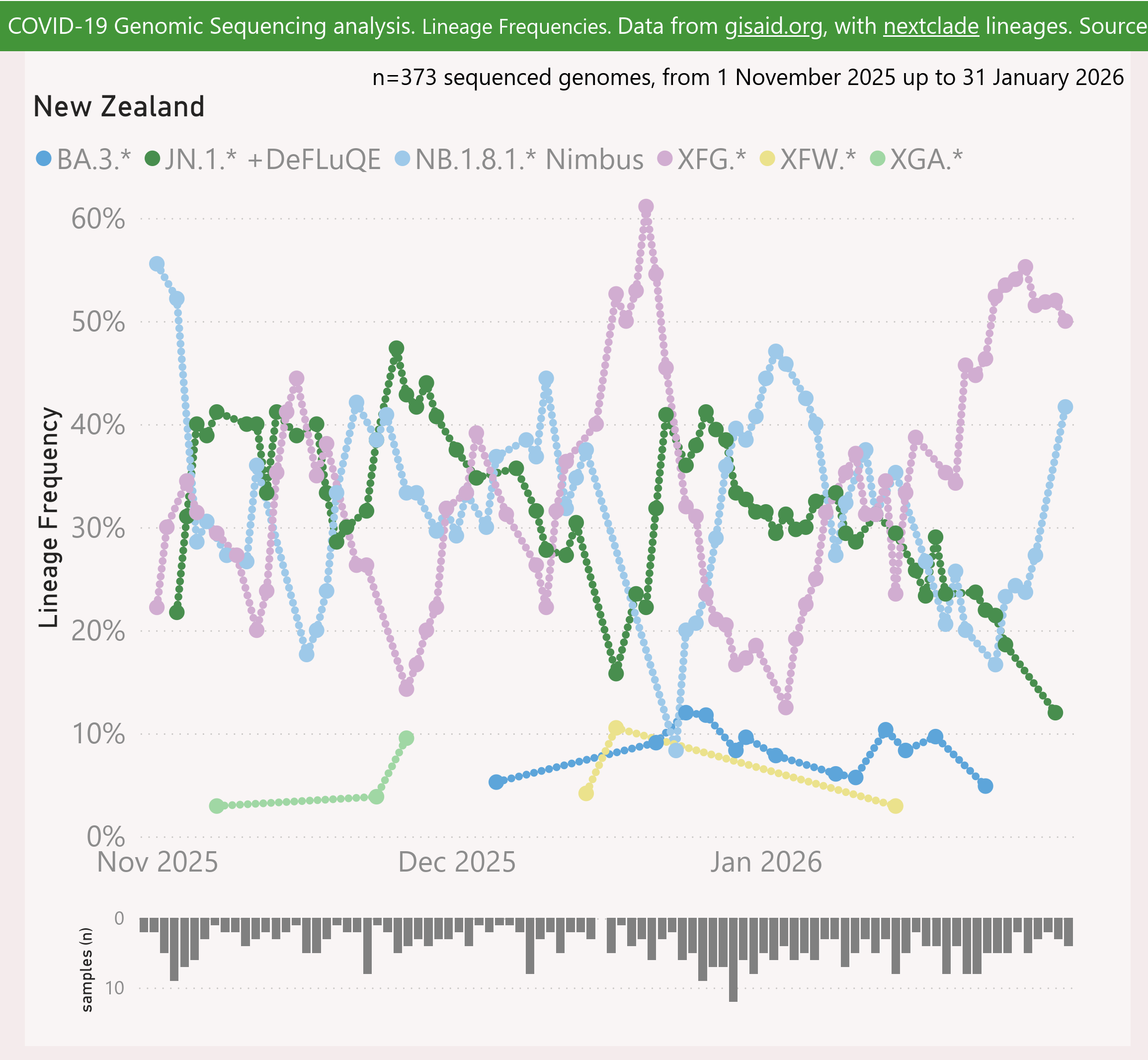Screen dimensions: 1148x1060
Task: Click the XFW yellow peak point
Action: (616, 728)
